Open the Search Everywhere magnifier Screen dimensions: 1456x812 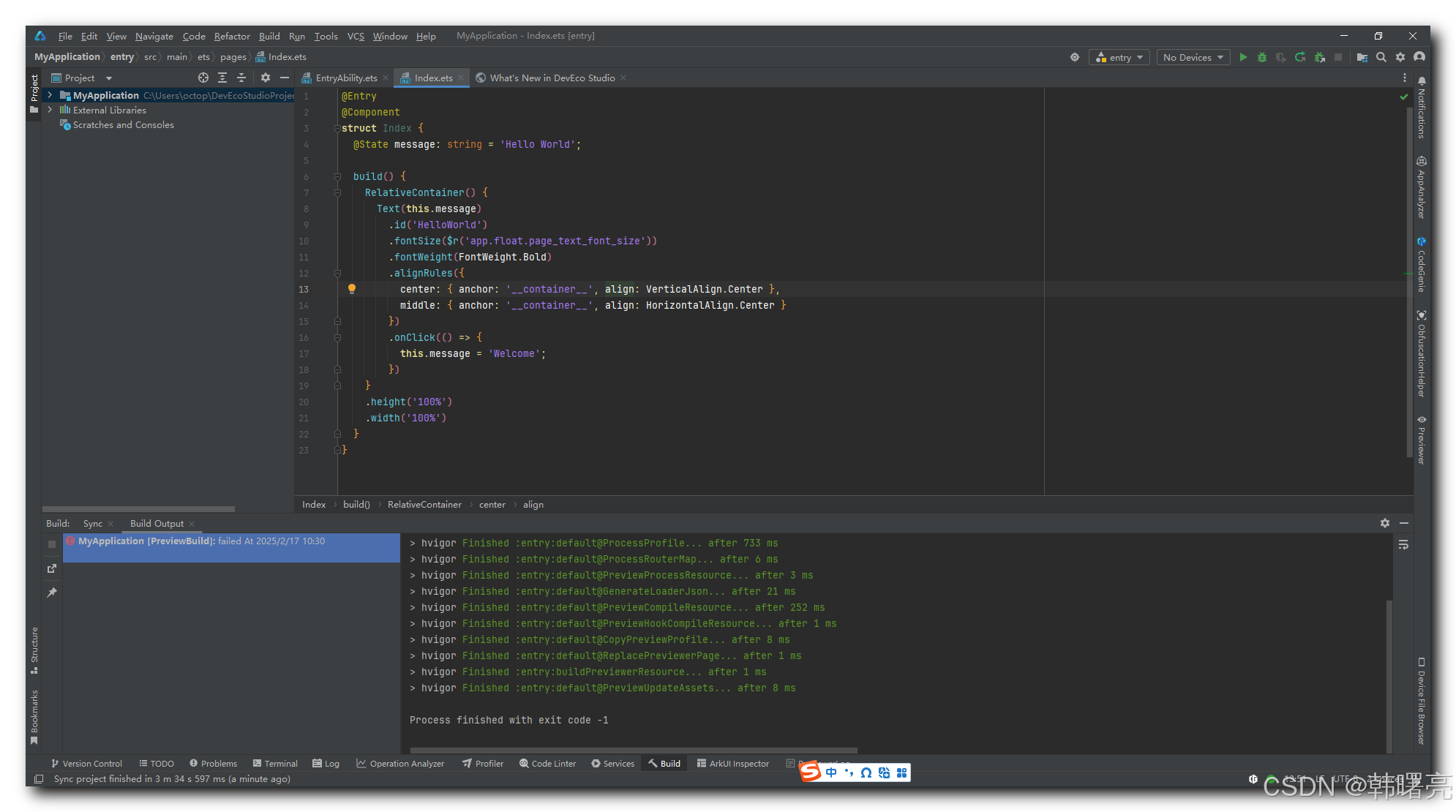click(1381, 57)
